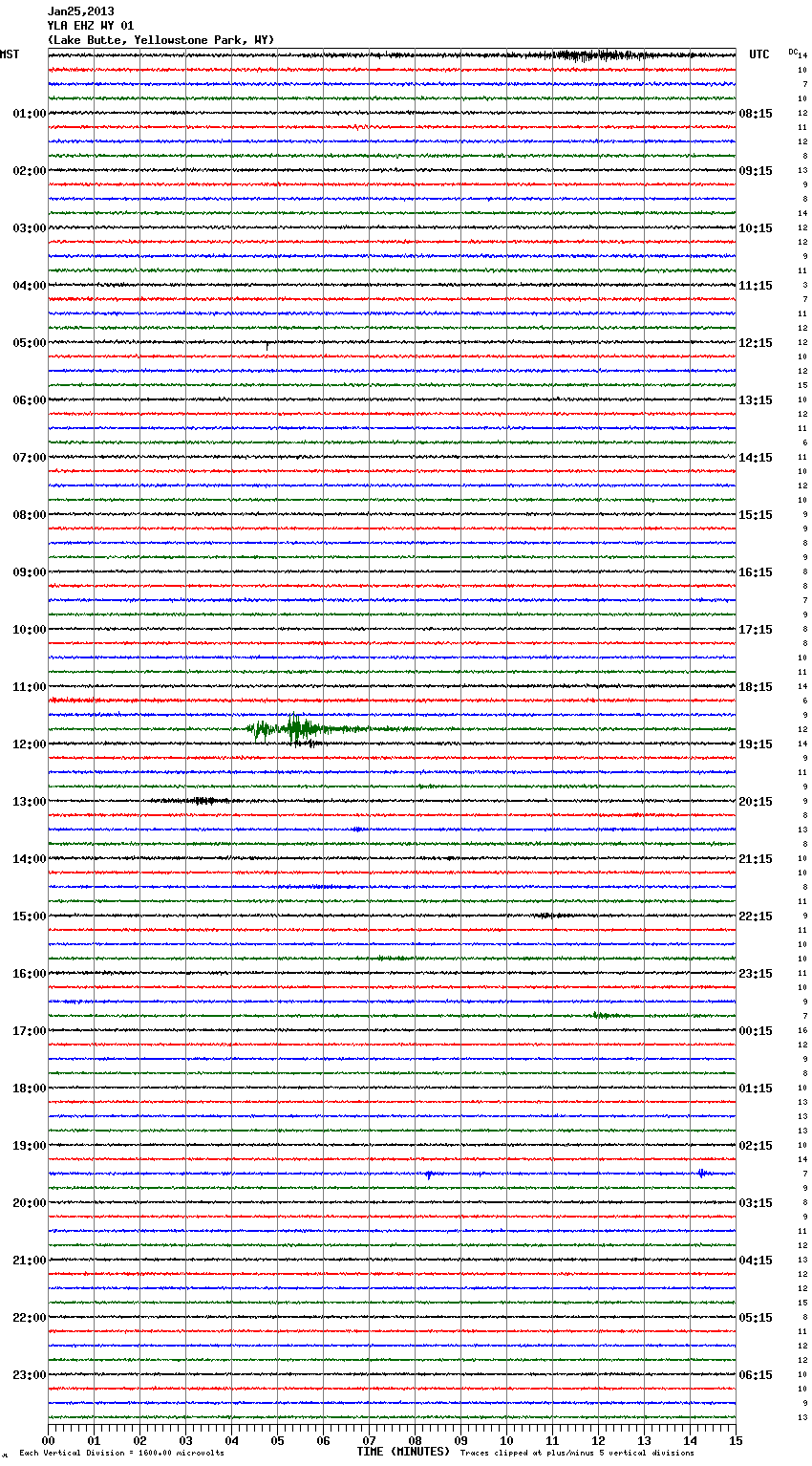The image size is (812, 1466).
Task: Select the 12:00 MST hour label
Action: coord(30,744)
